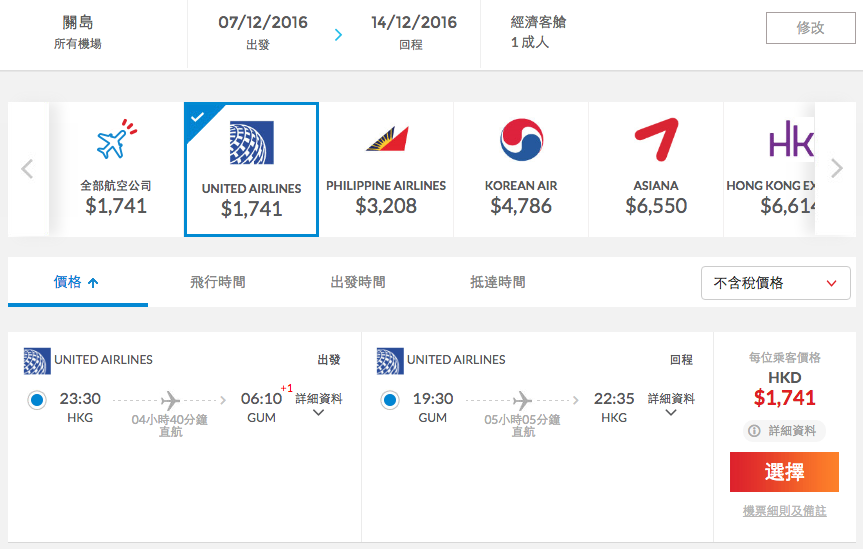Click the 04小時40分鐘 outbound duration
This screenshot has height=549, width=863.
pyautogui.click(x=170, y=420)
